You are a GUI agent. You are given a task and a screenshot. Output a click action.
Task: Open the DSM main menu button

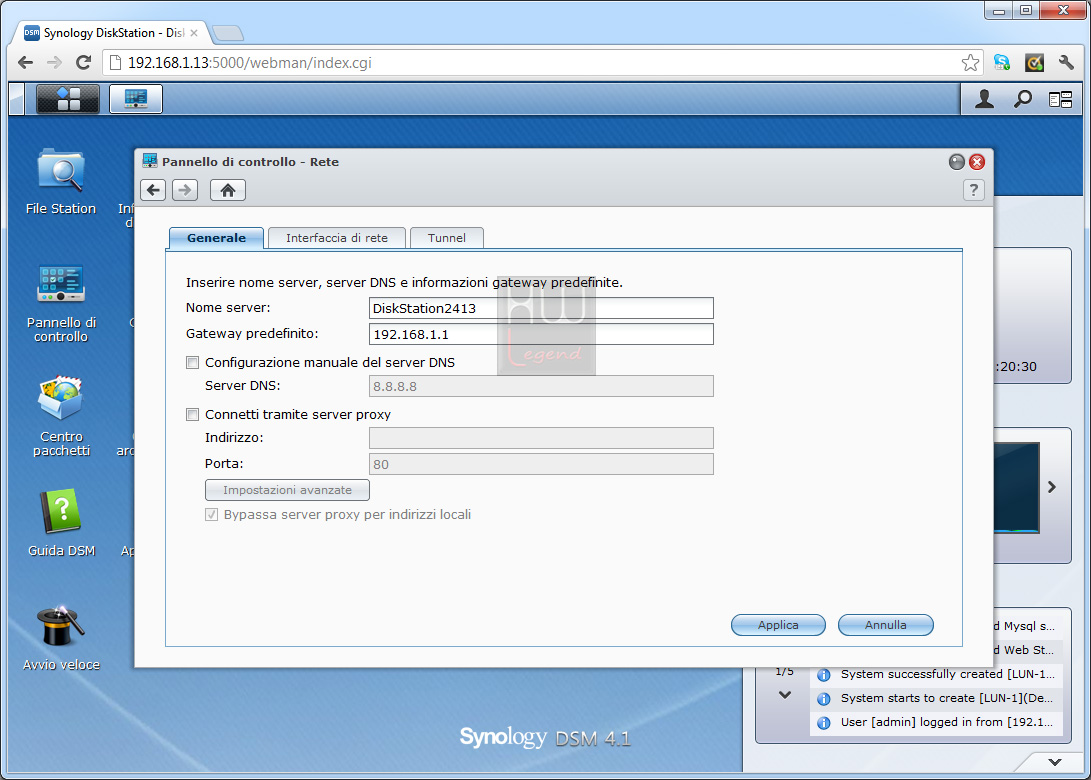(67, 99)
